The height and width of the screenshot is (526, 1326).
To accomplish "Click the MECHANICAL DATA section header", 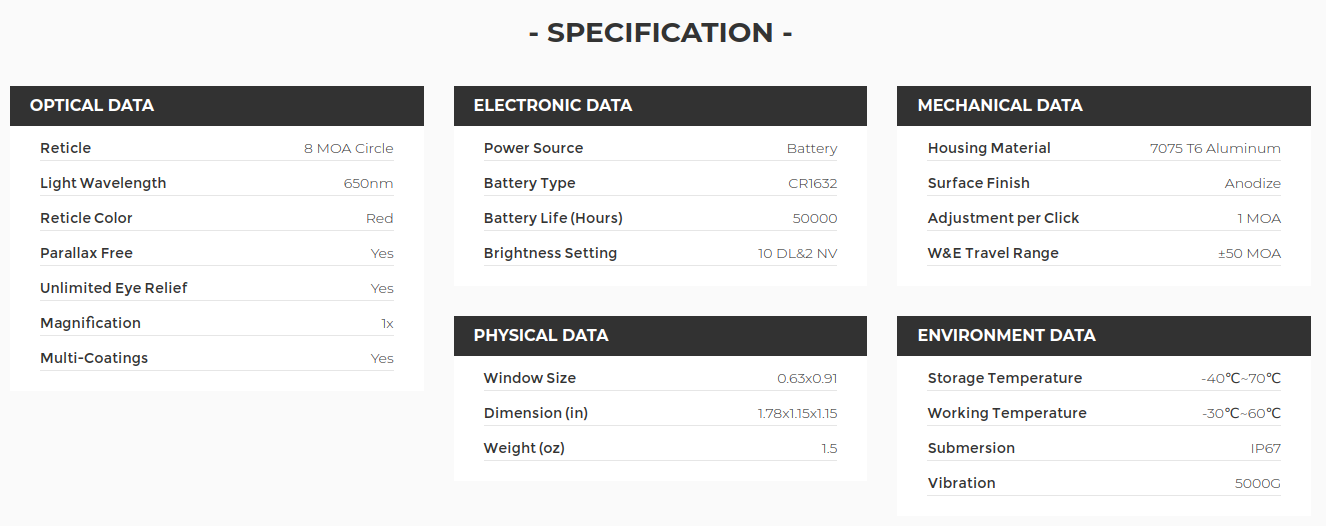I will (x=1000, y=106).
